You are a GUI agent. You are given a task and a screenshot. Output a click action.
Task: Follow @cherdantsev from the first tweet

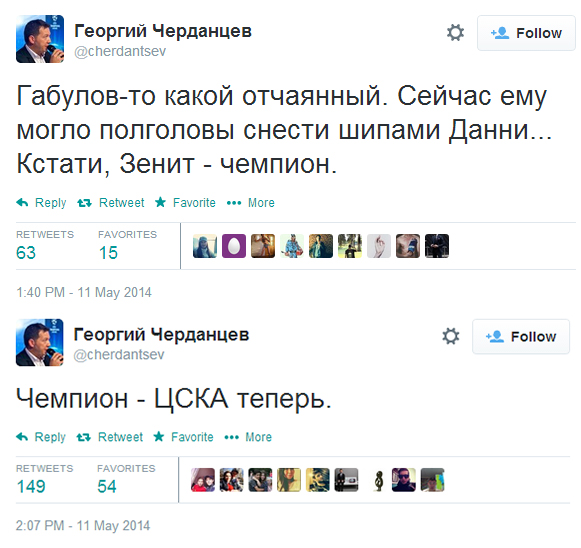click(526, 33)
